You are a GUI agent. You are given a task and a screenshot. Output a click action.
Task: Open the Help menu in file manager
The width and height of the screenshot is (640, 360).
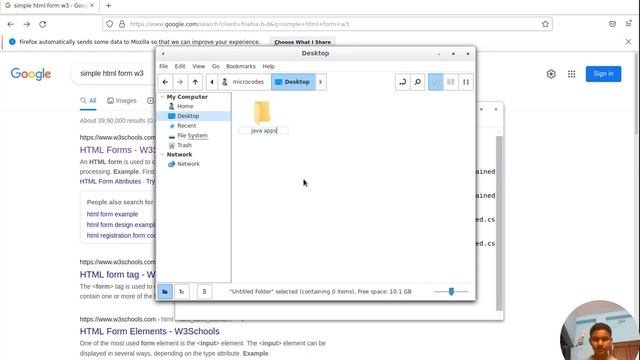point(268,66)
